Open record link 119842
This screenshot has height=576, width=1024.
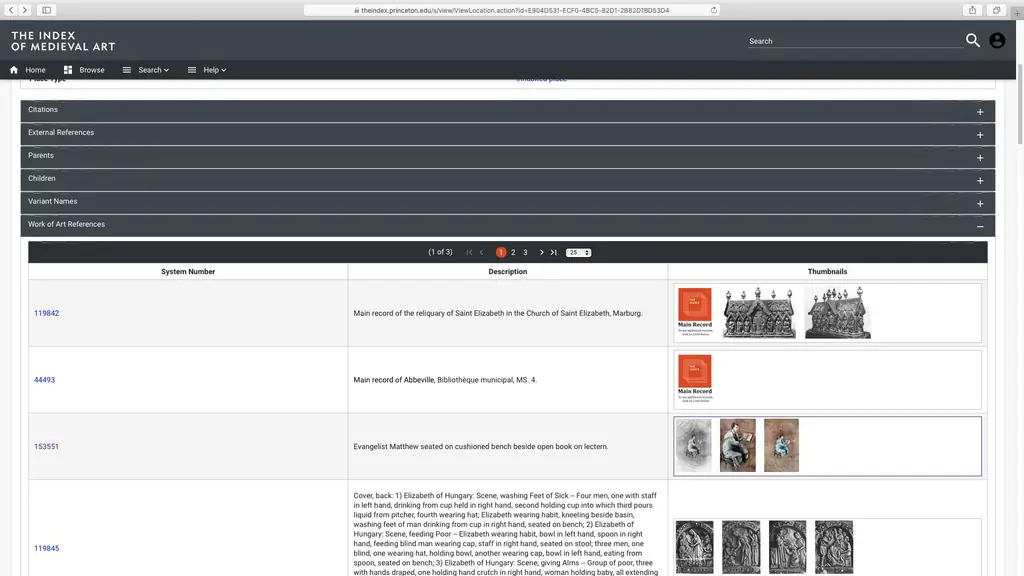[46, 313]
